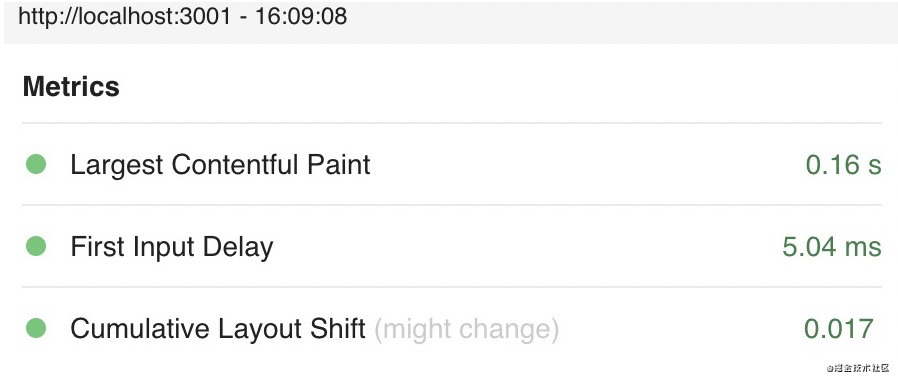The width and height of the screenshot is (898, 380).
Task: Click the 0.017 layout shift value
Action: point(838,329)
